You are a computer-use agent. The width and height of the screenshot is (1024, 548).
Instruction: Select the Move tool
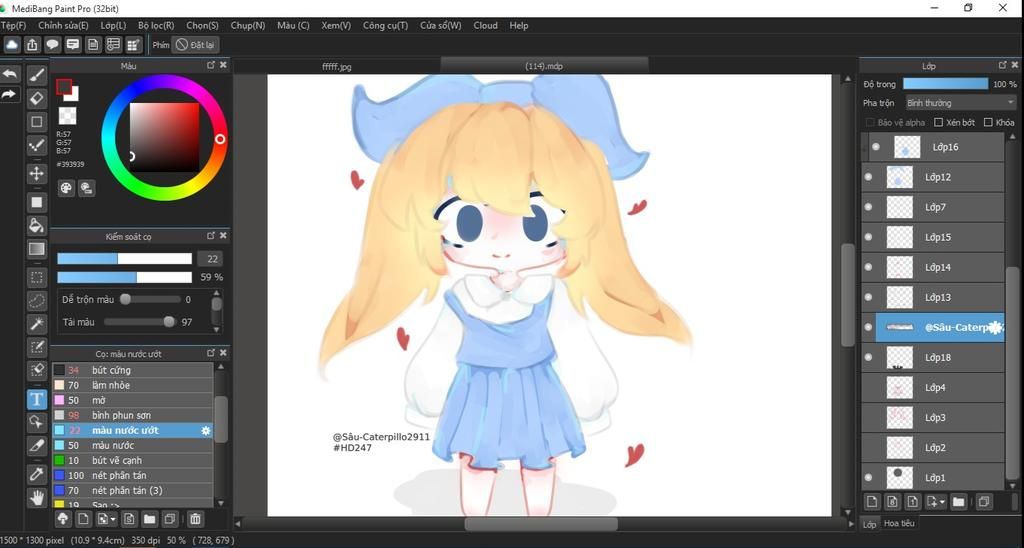coord(37,173)
